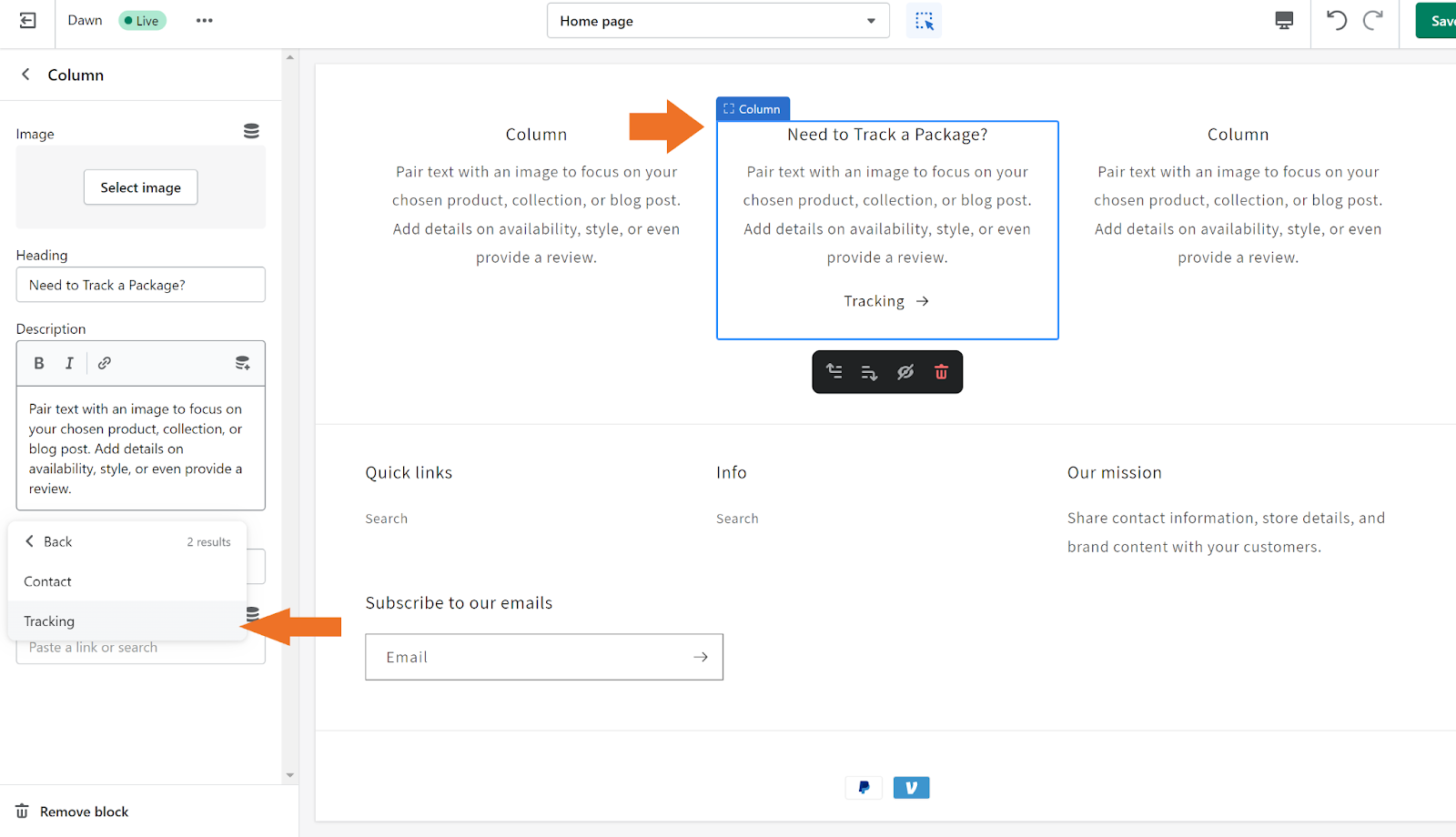Select the 'Need to Track a Package?' heading

pyautogui.click(x=887, y=135)
